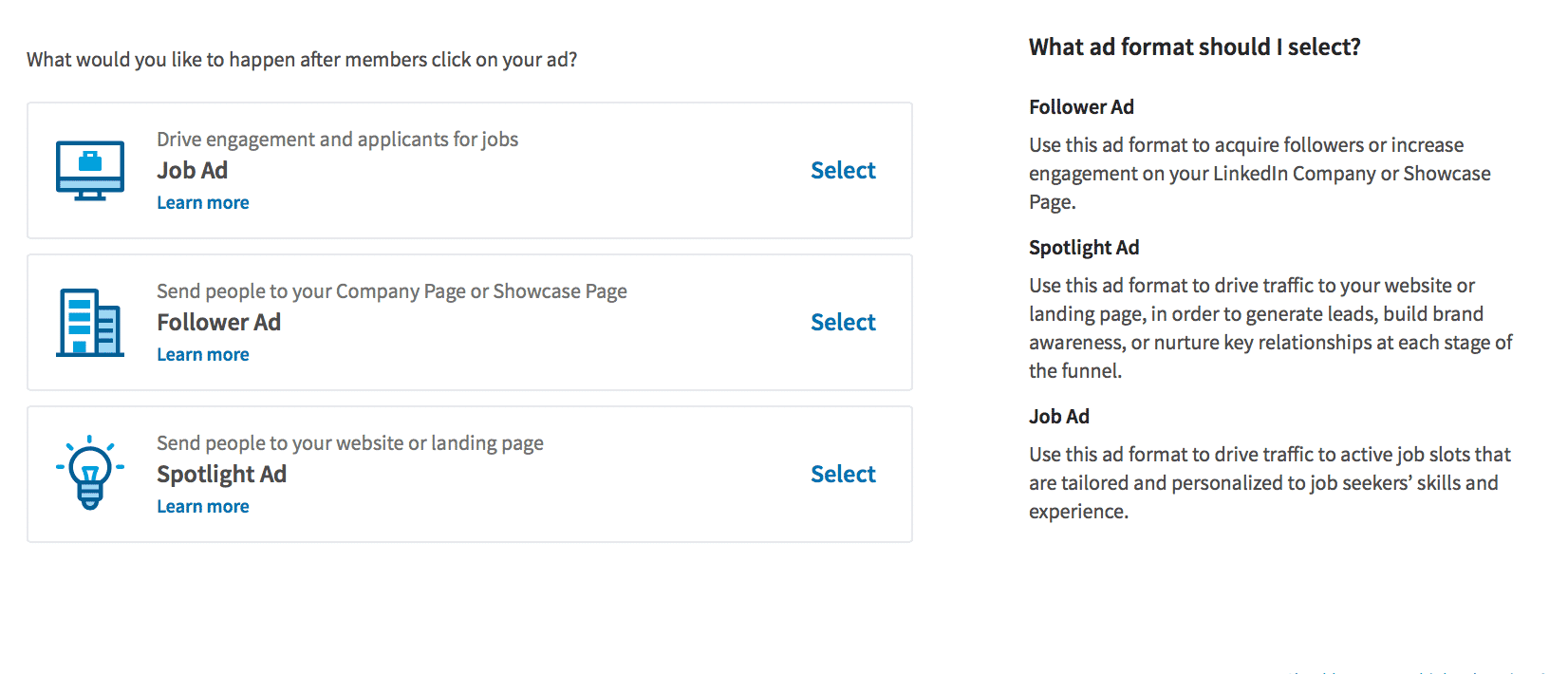Click 'Send people to your Company Page' description
Image resolution: width=1568 pixels, height=674 pixels.
coord(392,291)
